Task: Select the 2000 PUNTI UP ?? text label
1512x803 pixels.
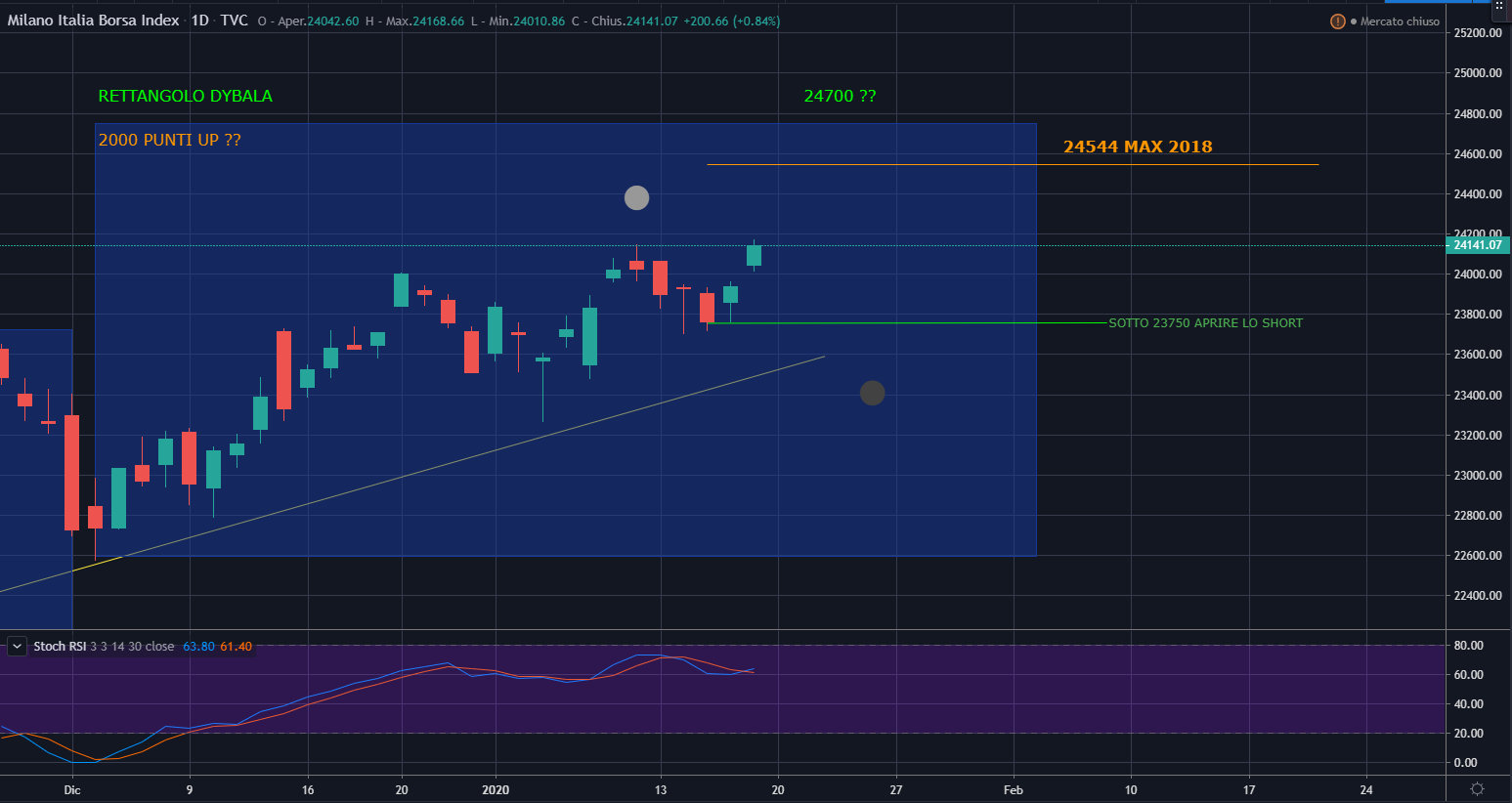Action: (x=169, y=140)
